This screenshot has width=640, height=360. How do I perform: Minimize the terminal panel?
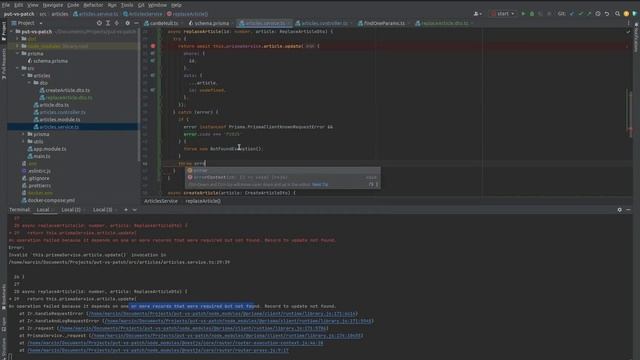coord(628,210)
